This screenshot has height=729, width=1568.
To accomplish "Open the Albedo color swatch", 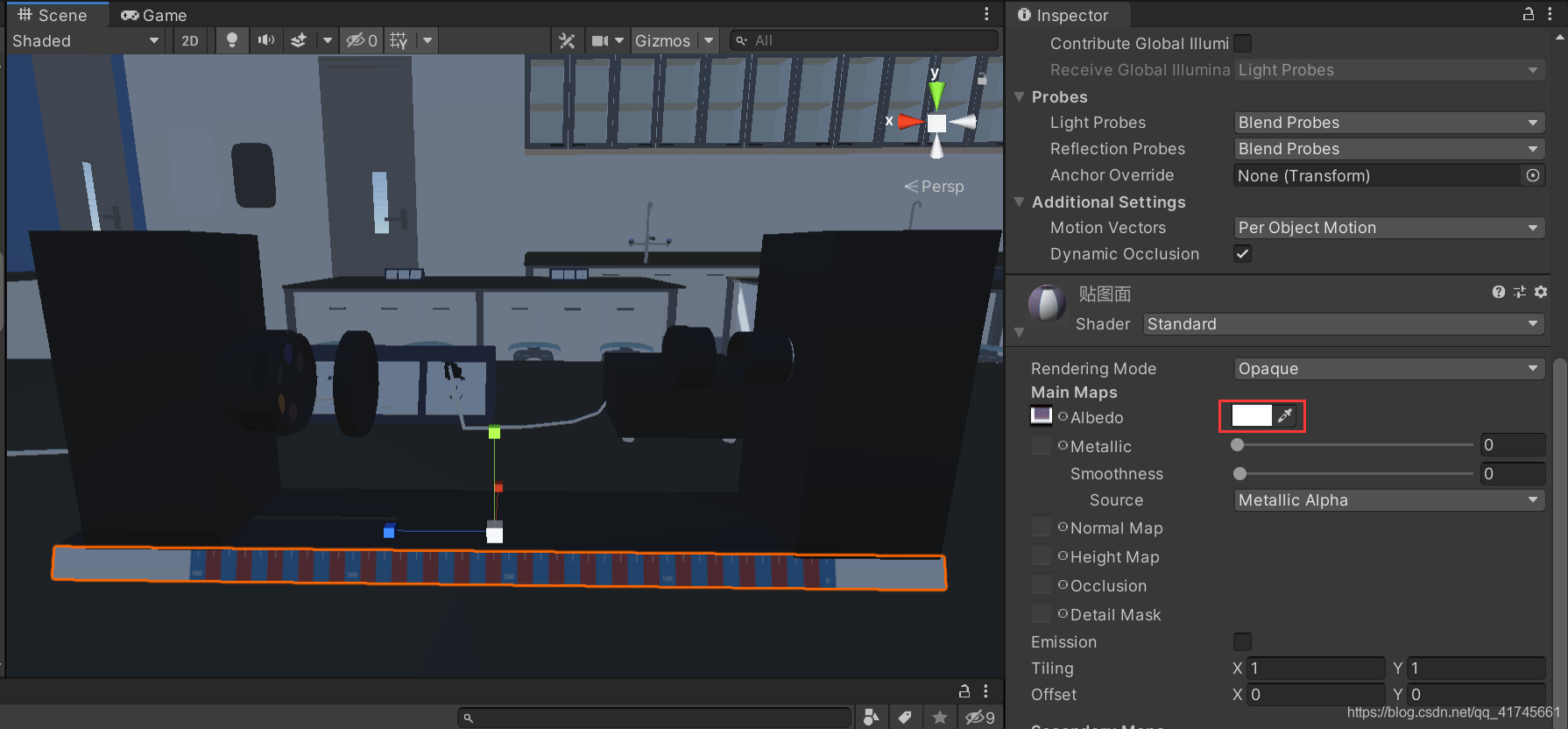I will 1252,415.
